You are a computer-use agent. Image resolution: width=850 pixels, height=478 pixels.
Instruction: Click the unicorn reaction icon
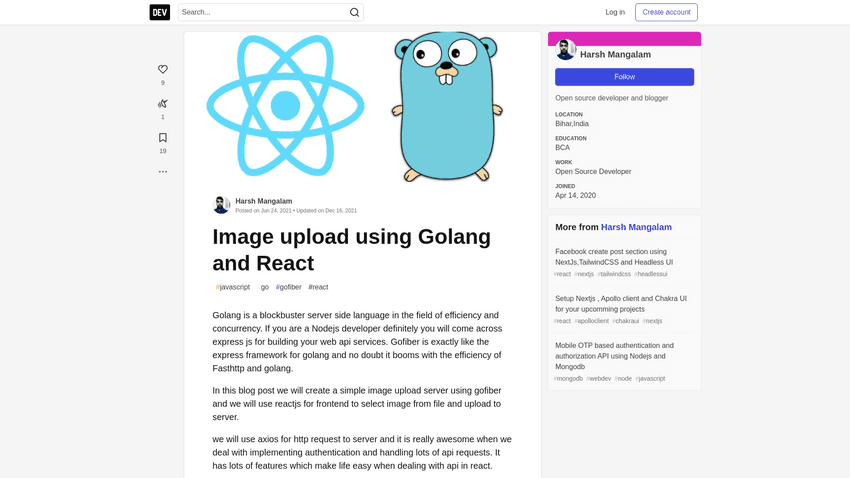click(x=163, y=103)
